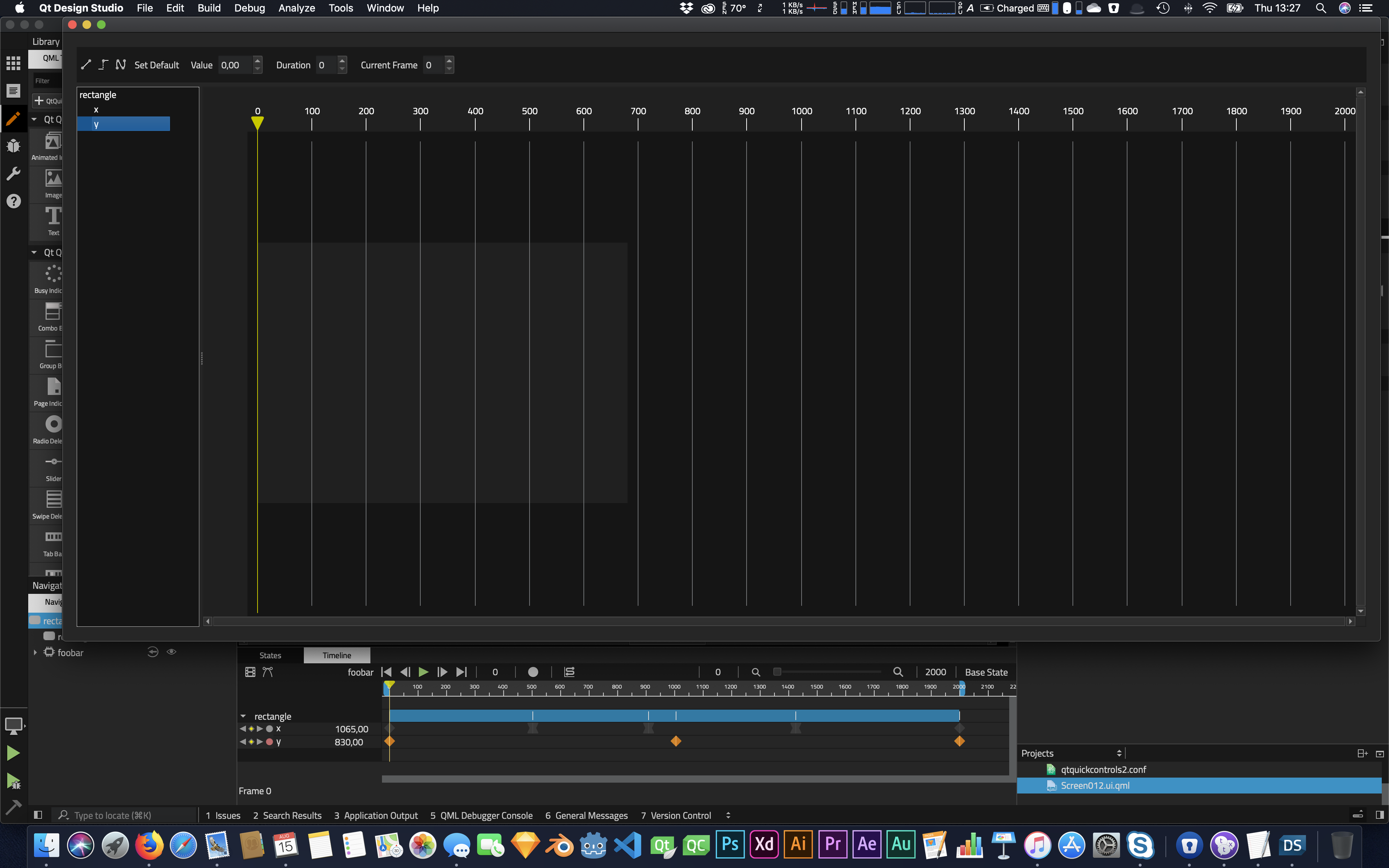This screenshot has height=868, width=1389.
Task: Collapse the rectangle row in timeline
Action: pyautogui.click(x=243, y=716)
